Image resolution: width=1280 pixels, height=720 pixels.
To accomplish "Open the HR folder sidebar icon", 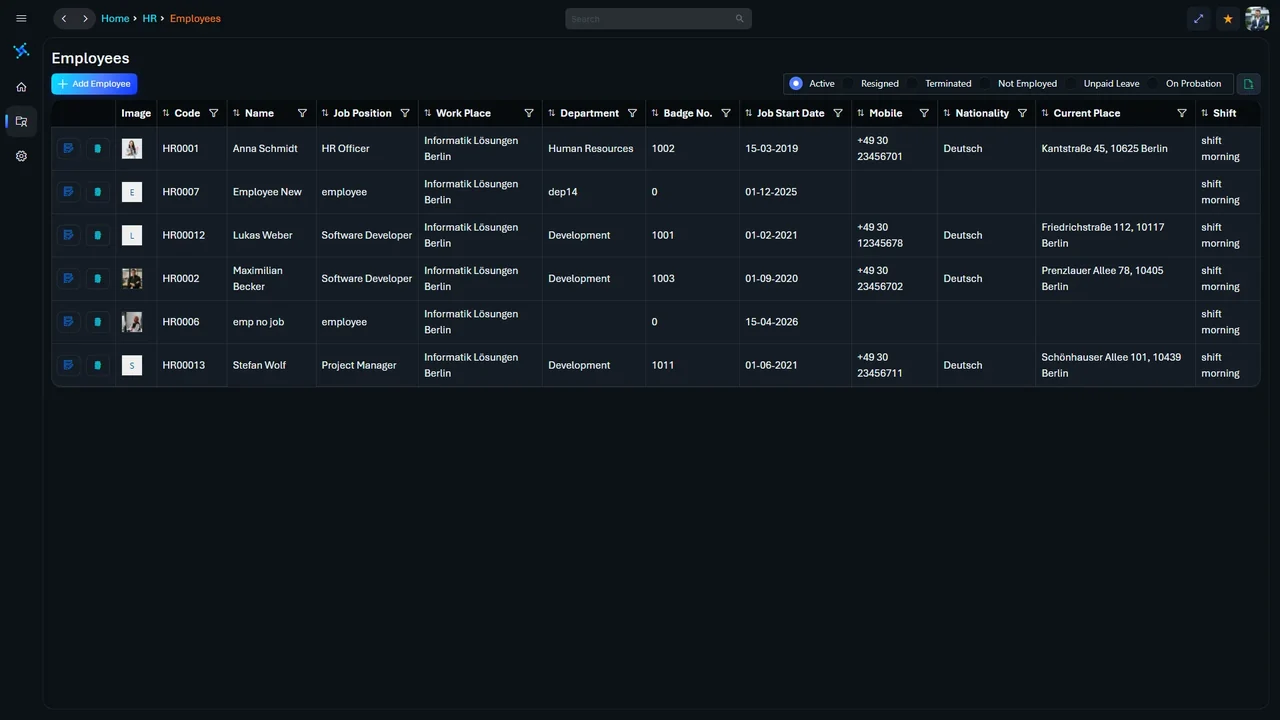I will (21, 121).
